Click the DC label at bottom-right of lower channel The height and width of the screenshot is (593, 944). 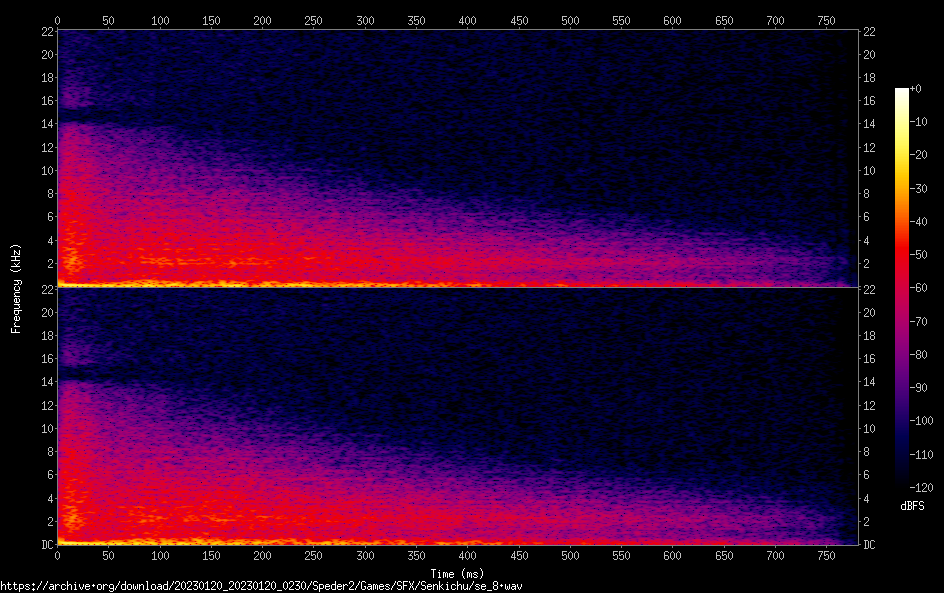tap(870, 544)
